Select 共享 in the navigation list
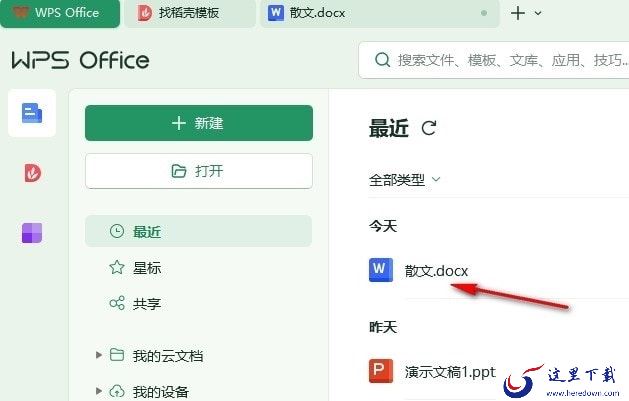629x401 pixels. pyautogui.click(x=147, y=303)
